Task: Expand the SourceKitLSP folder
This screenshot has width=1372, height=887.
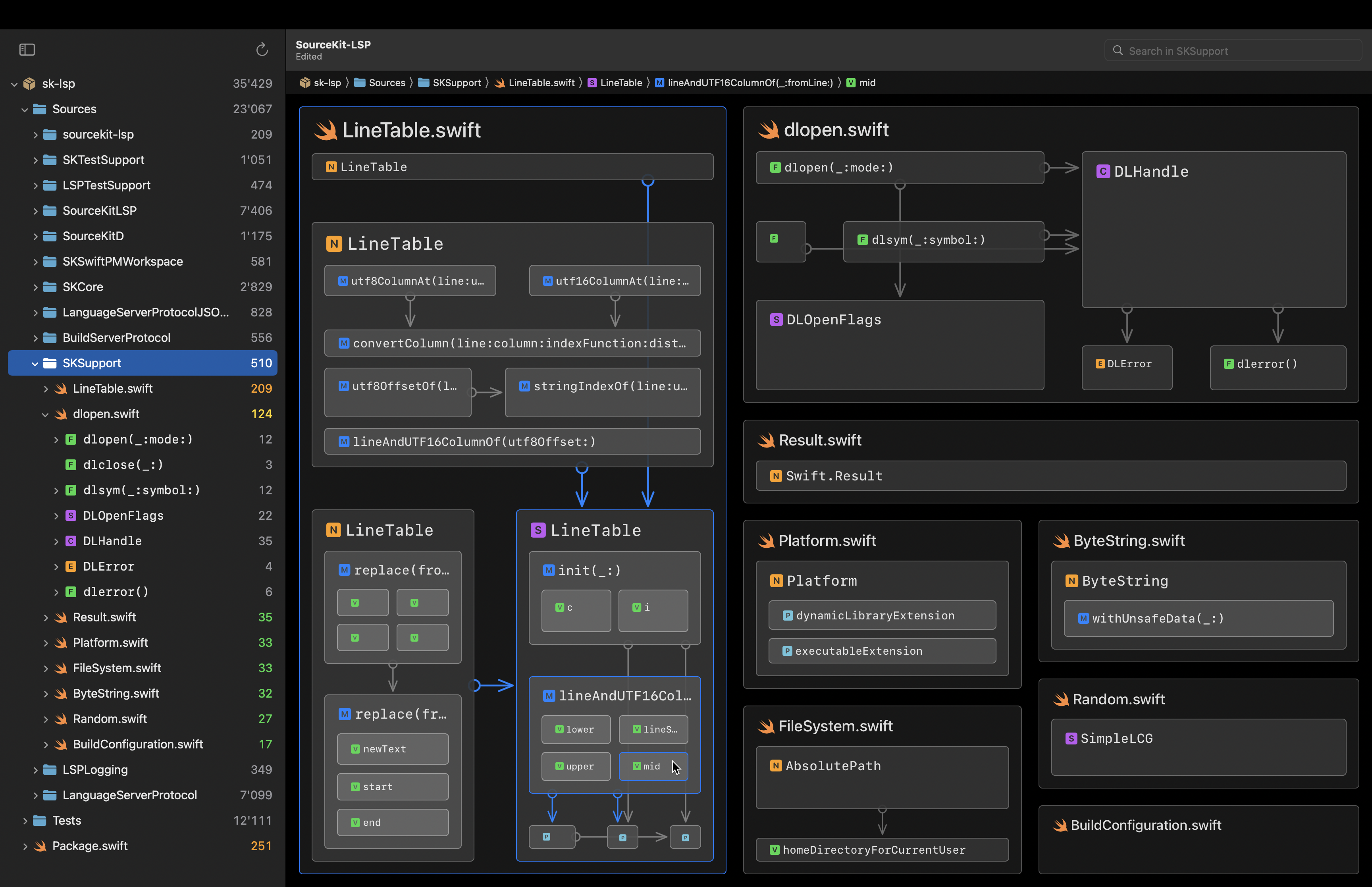Action: [35, 211]
